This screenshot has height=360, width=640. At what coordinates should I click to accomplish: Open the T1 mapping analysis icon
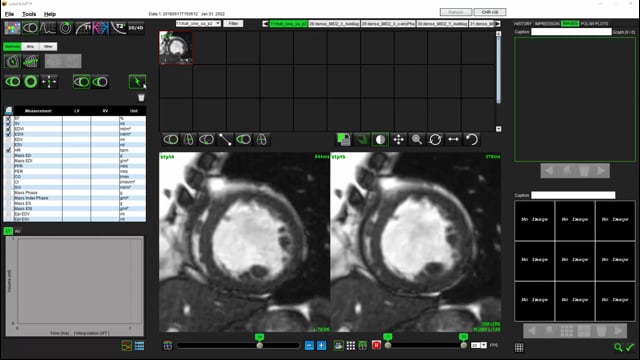pos(83,28)
